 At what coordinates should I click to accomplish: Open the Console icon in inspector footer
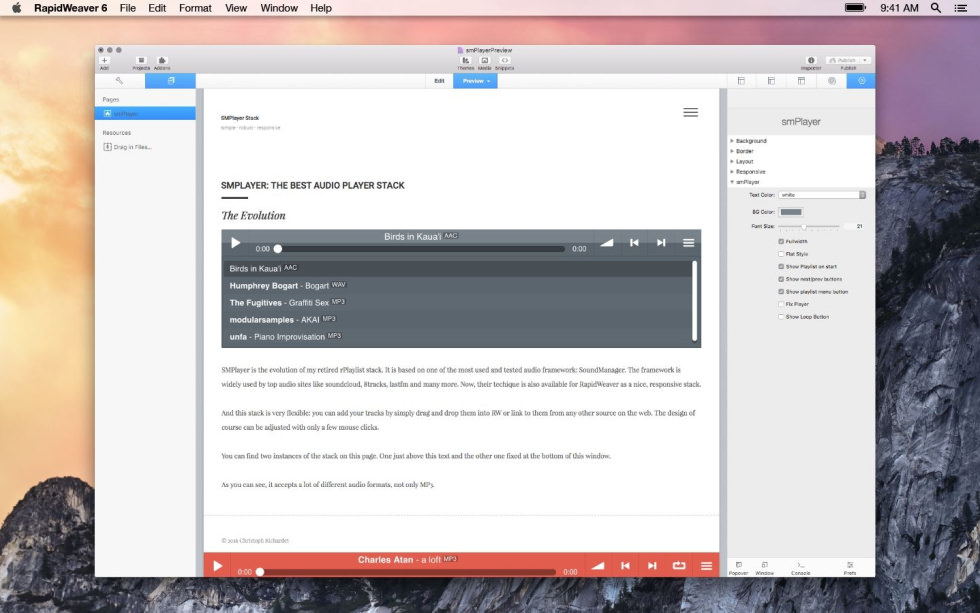pos(801,567)
